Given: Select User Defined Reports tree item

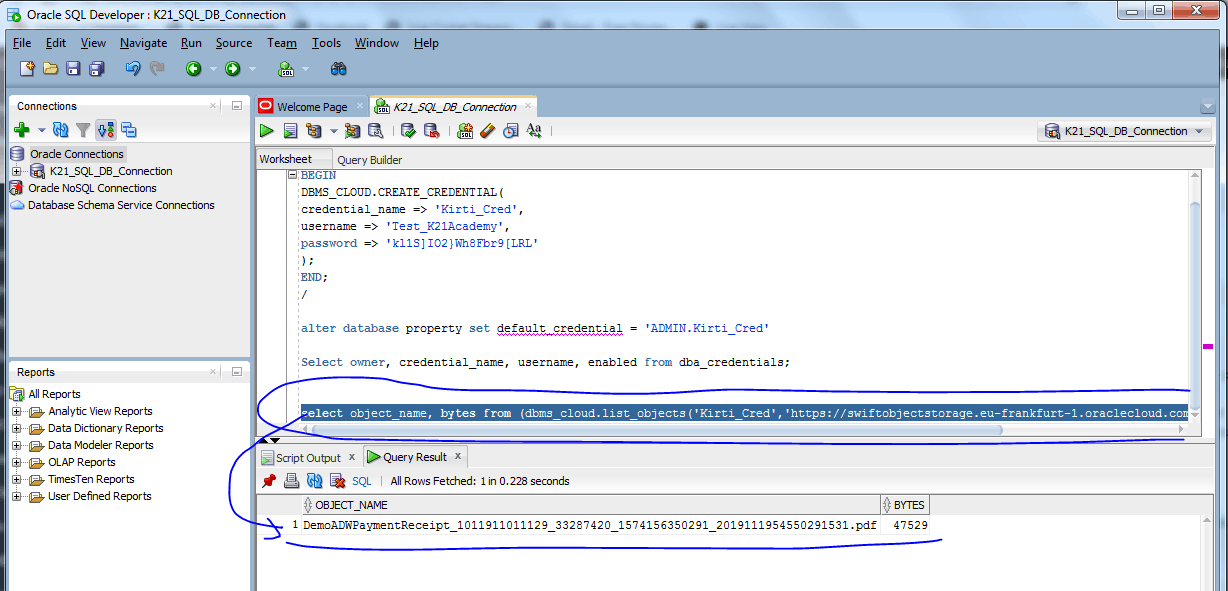Looking at the screenshot, I should [99, 496].
